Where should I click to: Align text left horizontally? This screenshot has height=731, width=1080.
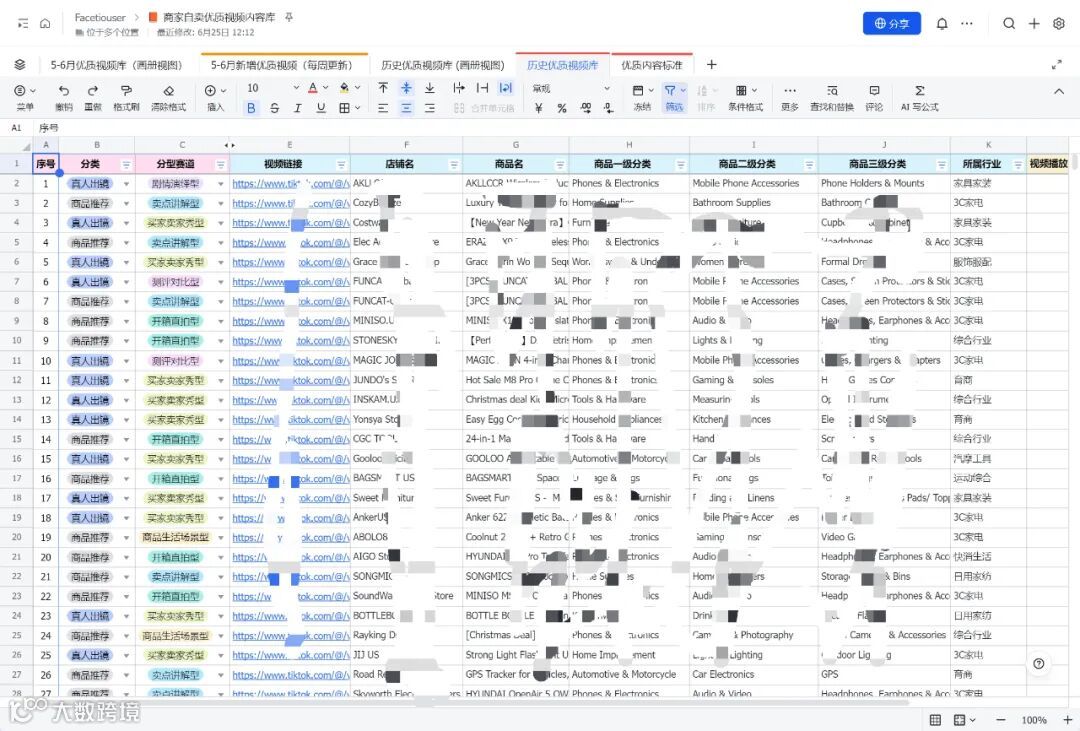click(x=383, y=107)
